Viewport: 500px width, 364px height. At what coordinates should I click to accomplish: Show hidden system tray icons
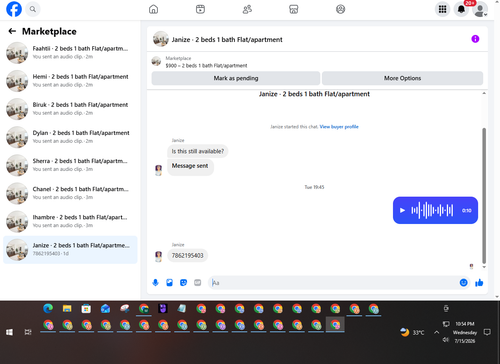436,332
